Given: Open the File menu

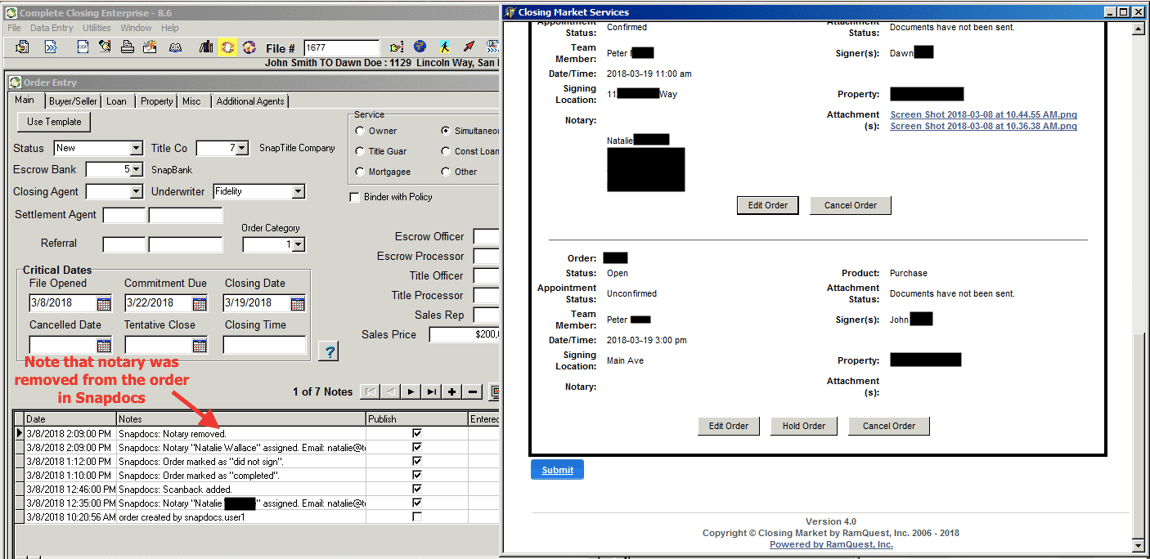Looking at the screenshot, I should pos(15,28).
